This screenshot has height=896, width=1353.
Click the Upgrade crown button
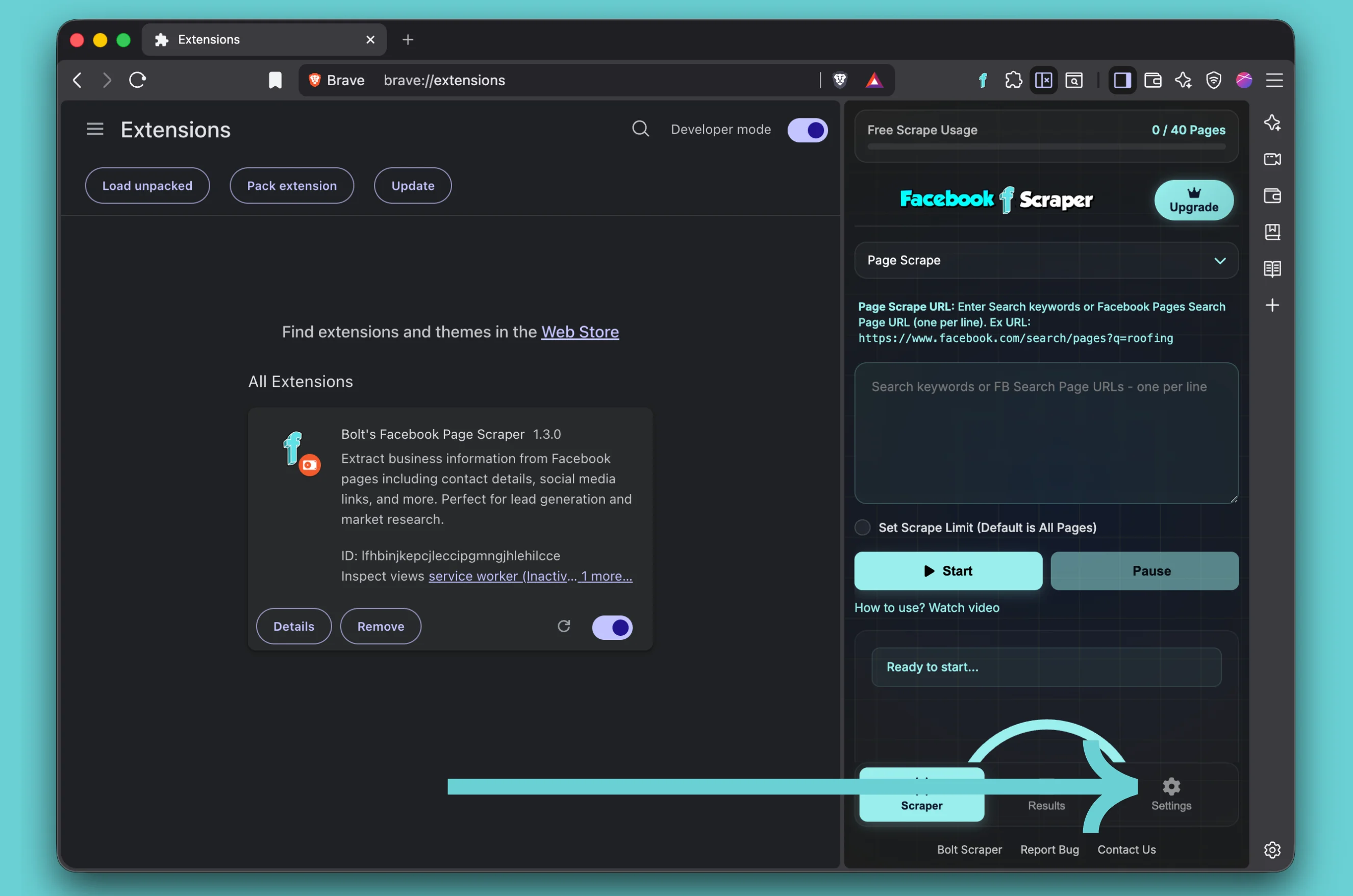pos(1194,201)
